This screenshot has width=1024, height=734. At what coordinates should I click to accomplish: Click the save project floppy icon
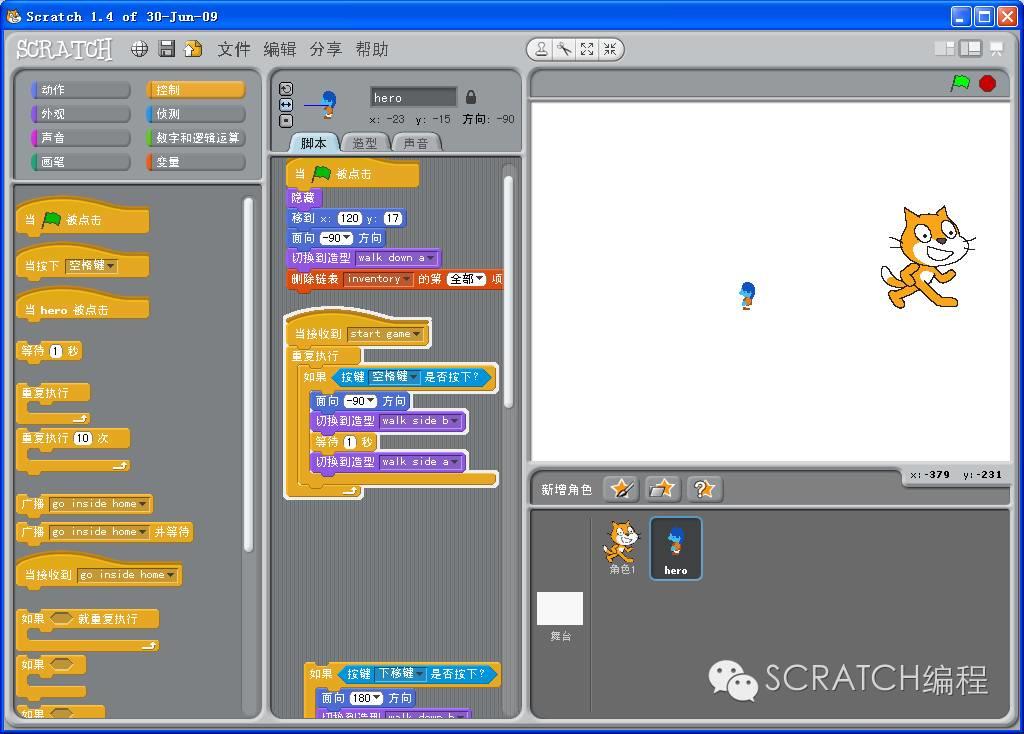(x=167, y=49)
